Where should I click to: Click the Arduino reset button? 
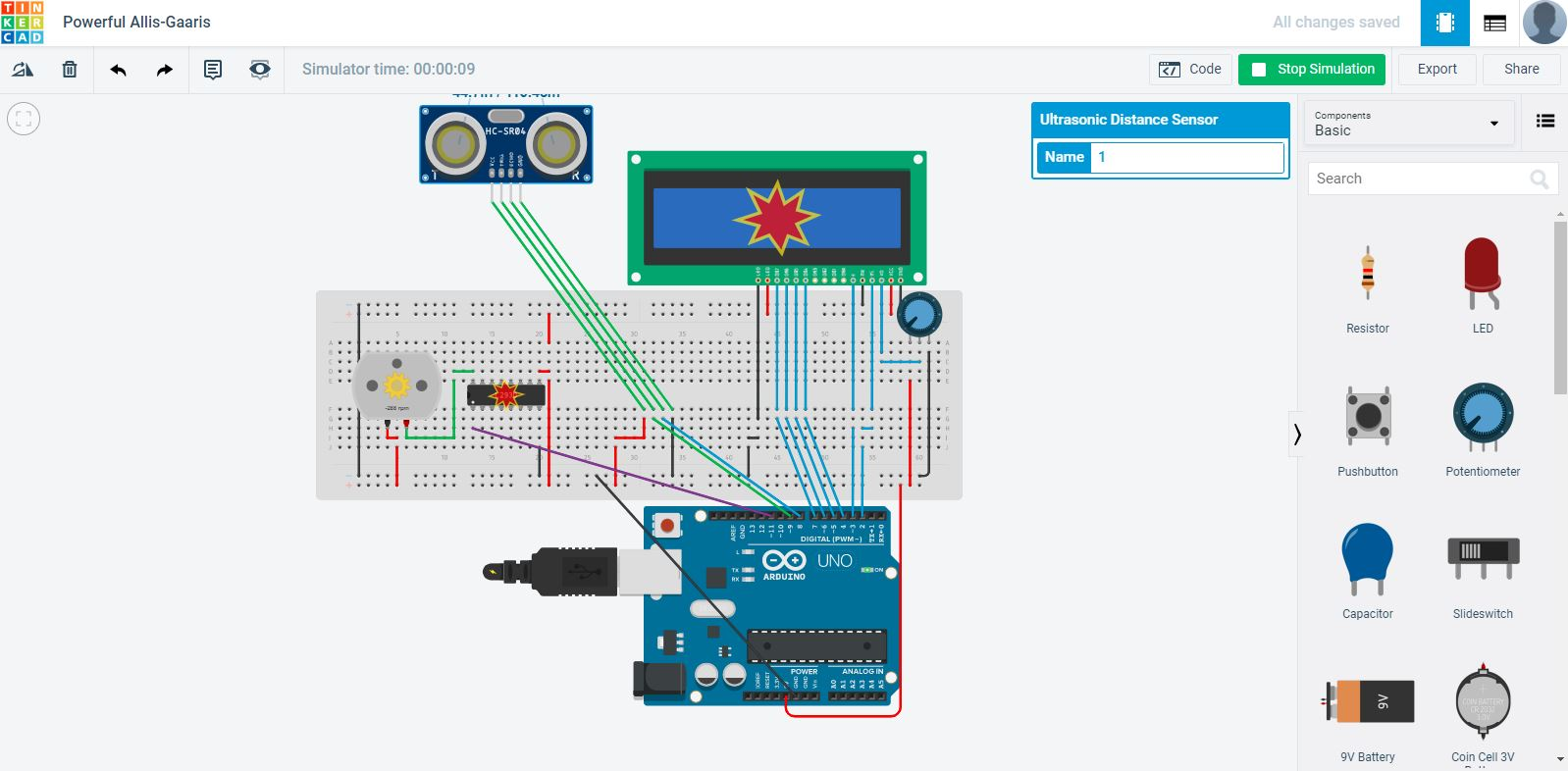click(x=667, y=526)
